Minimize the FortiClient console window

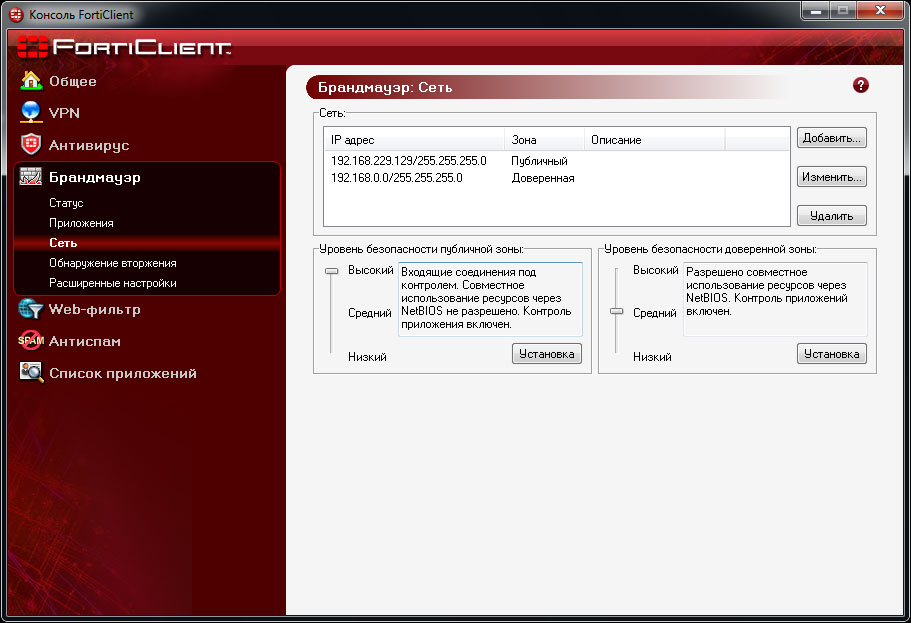(x=816, y=10)
